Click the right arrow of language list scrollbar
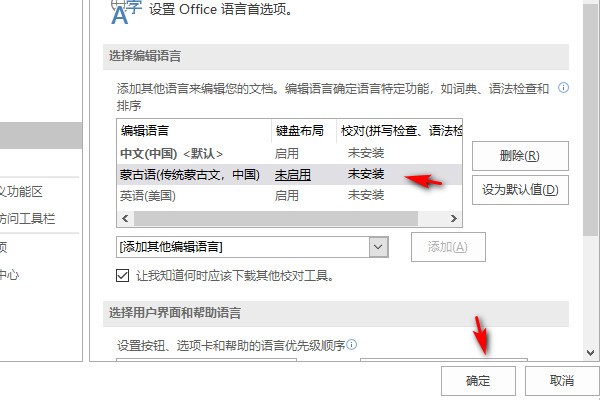The height and width of the screenshot is (400, 600). [454, 219]
